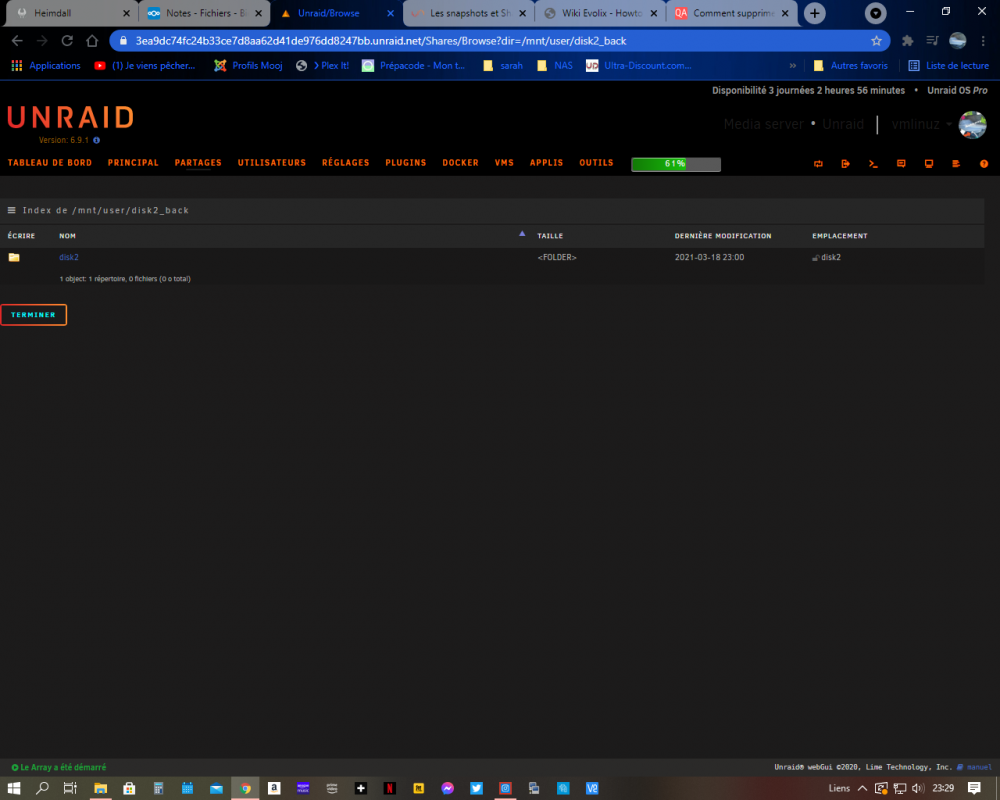Sort by Dernière modification column
Screen dimensions: 1000x800
point(723,236)
